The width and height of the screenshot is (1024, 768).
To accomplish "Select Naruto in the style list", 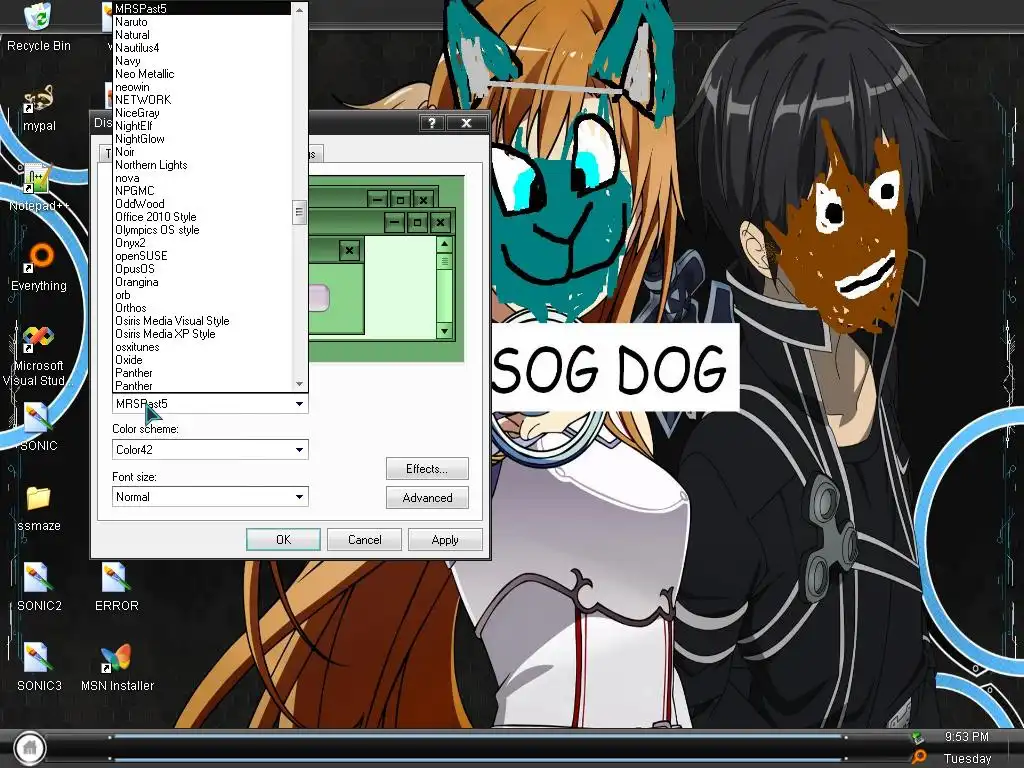I will click(x=202, y=22).
